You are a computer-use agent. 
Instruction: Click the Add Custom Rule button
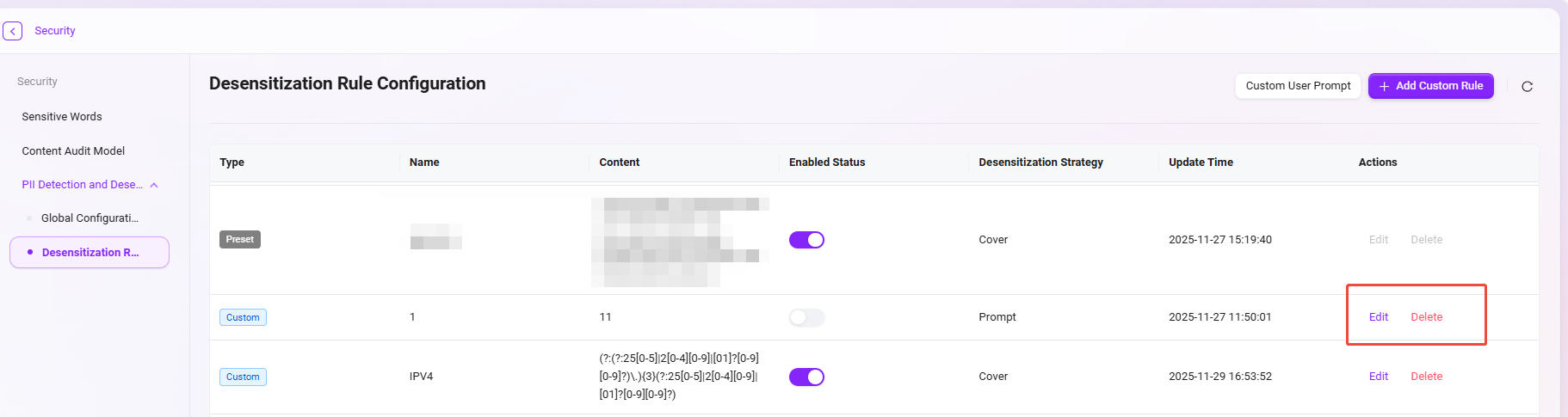click(x=1430, y=86)
